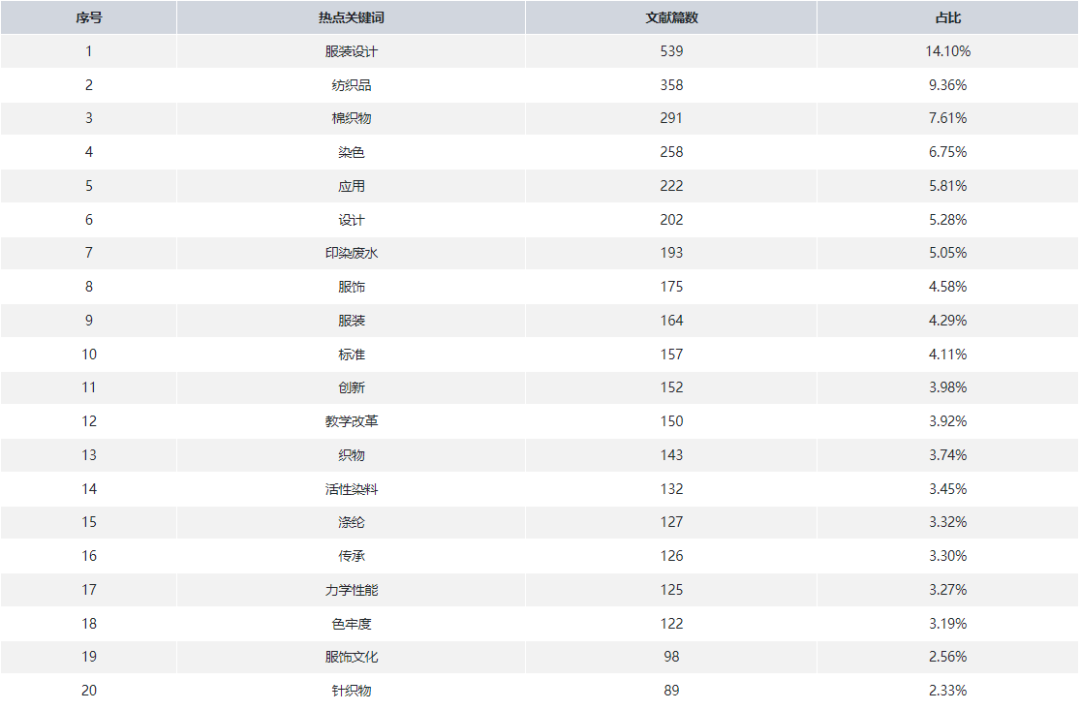Click the 序号 column header

[89, 18]
